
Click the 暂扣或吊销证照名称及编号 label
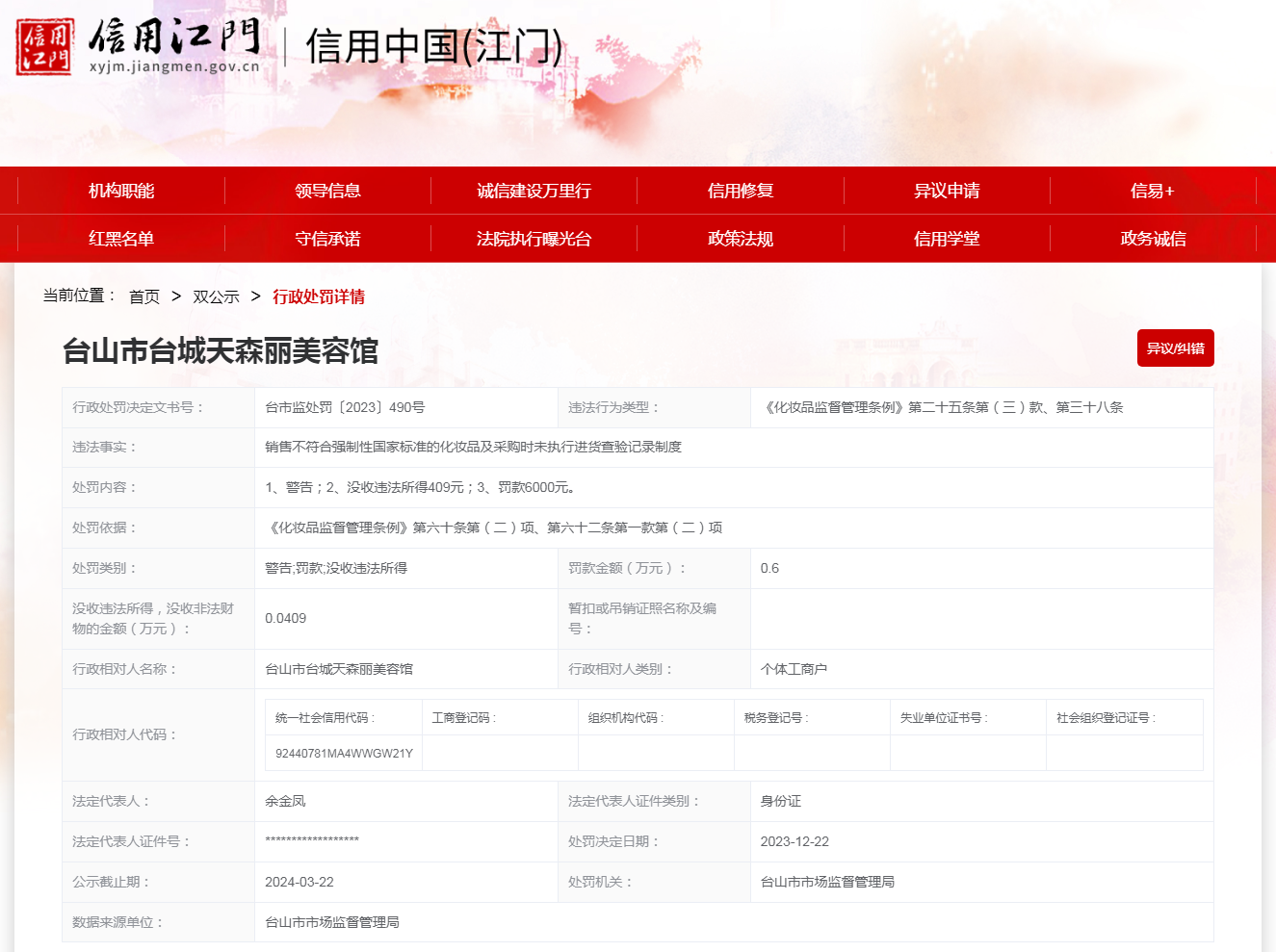(x=642, y=618)
